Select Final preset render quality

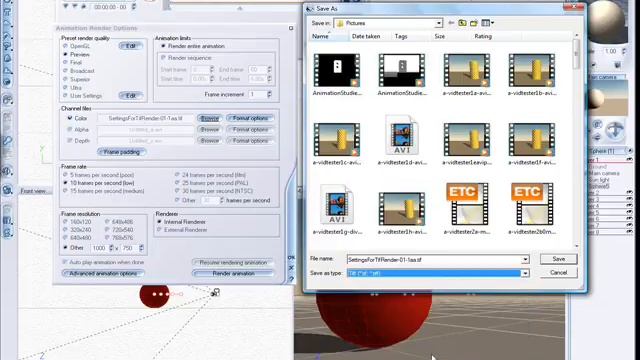(72, 62)
